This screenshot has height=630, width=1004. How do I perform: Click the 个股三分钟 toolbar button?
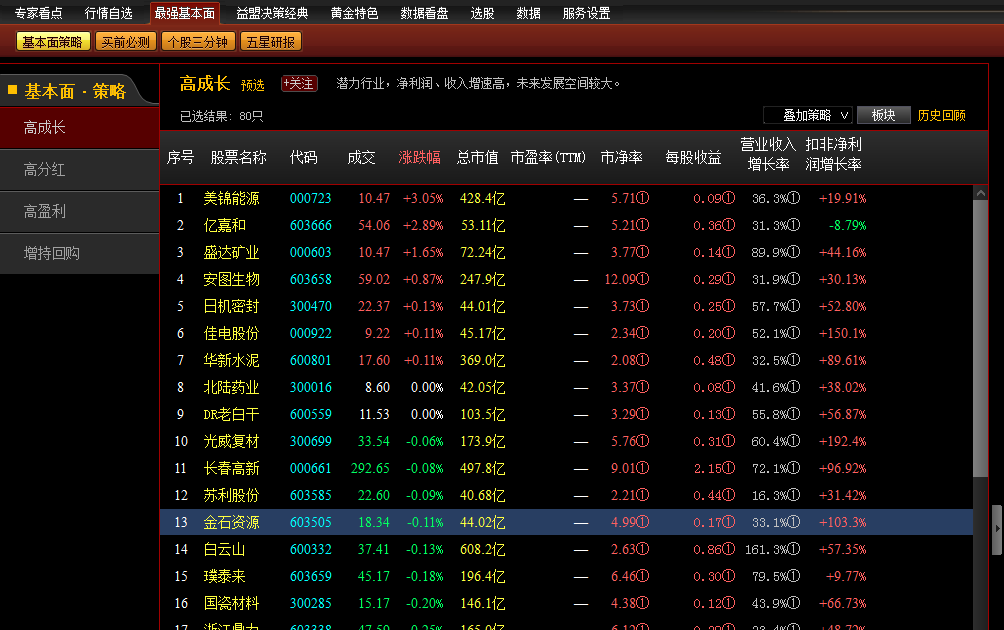click(199, 42)
